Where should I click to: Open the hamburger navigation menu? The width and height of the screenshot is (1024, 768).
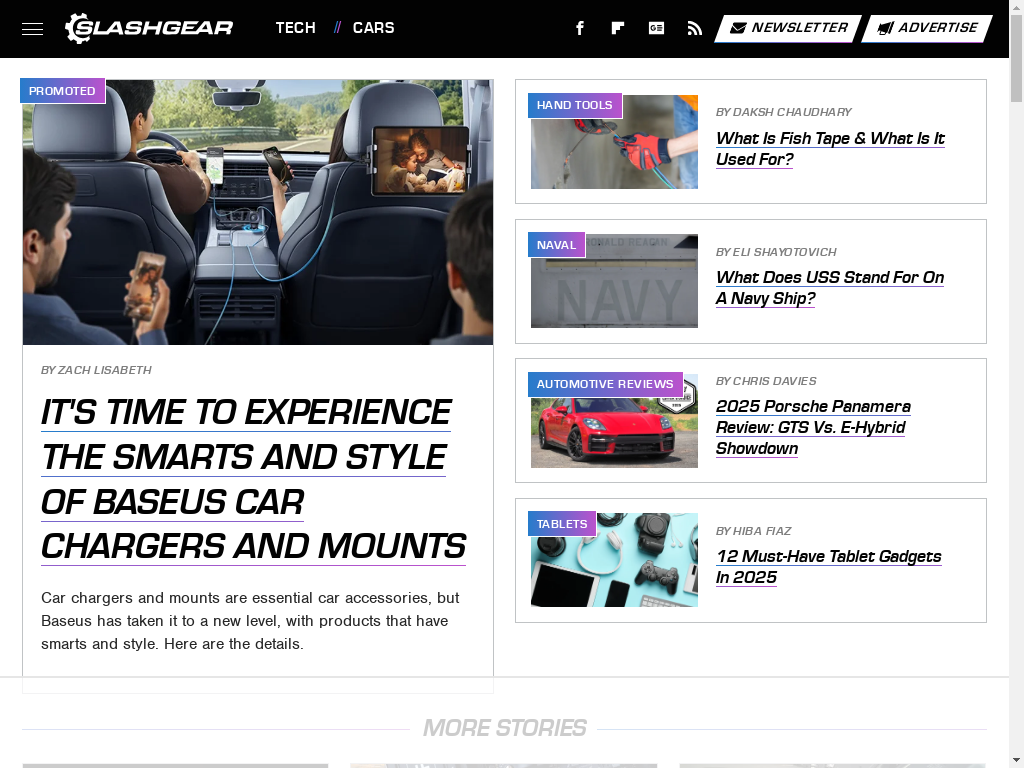(x=32, y=29)
